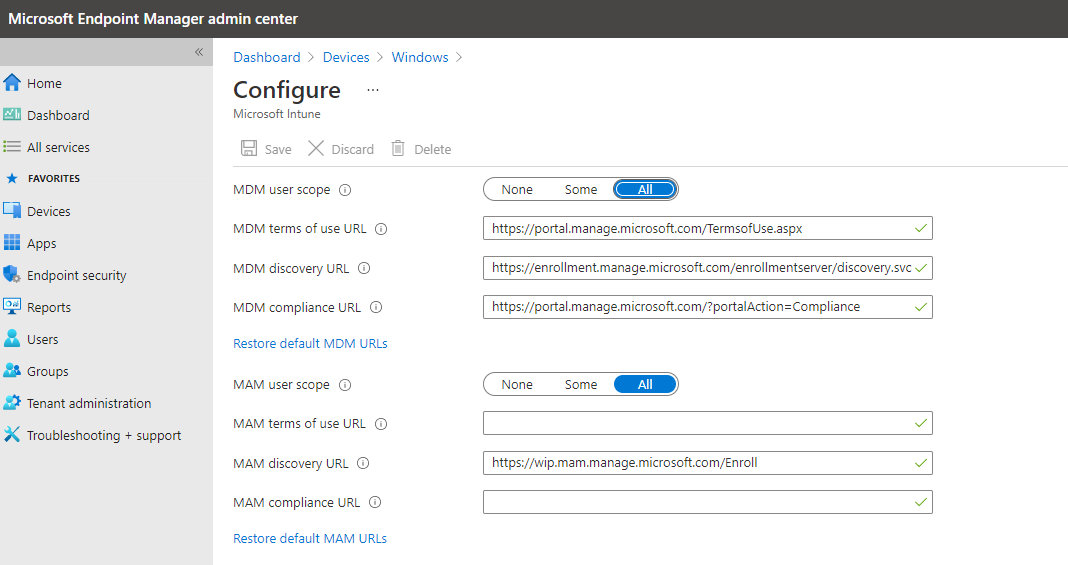Click the Tenant administration gear icon

click(x=12, y=403)
